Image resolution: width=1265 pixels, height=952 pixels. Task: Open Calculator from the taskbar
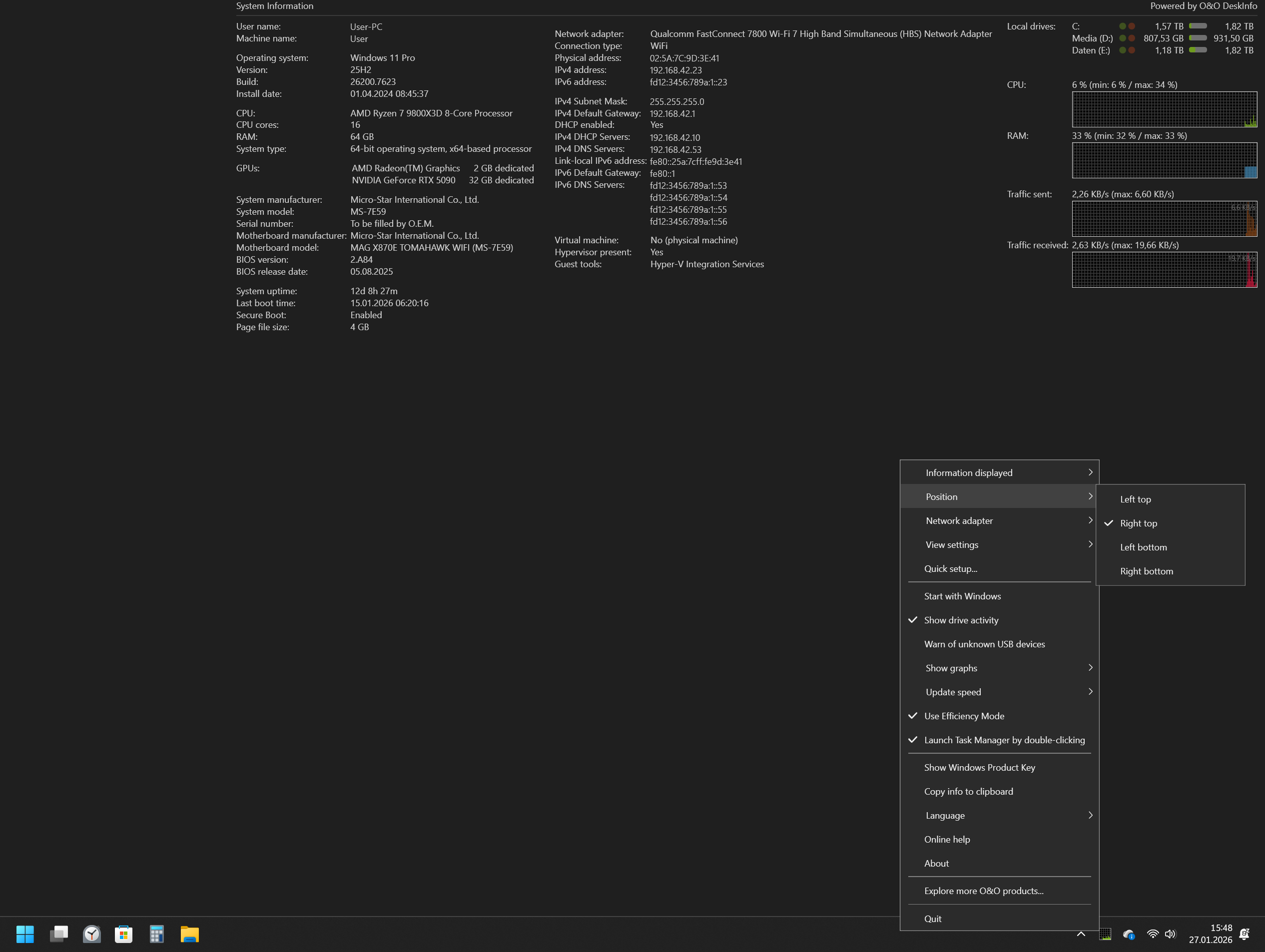point(157,934)
